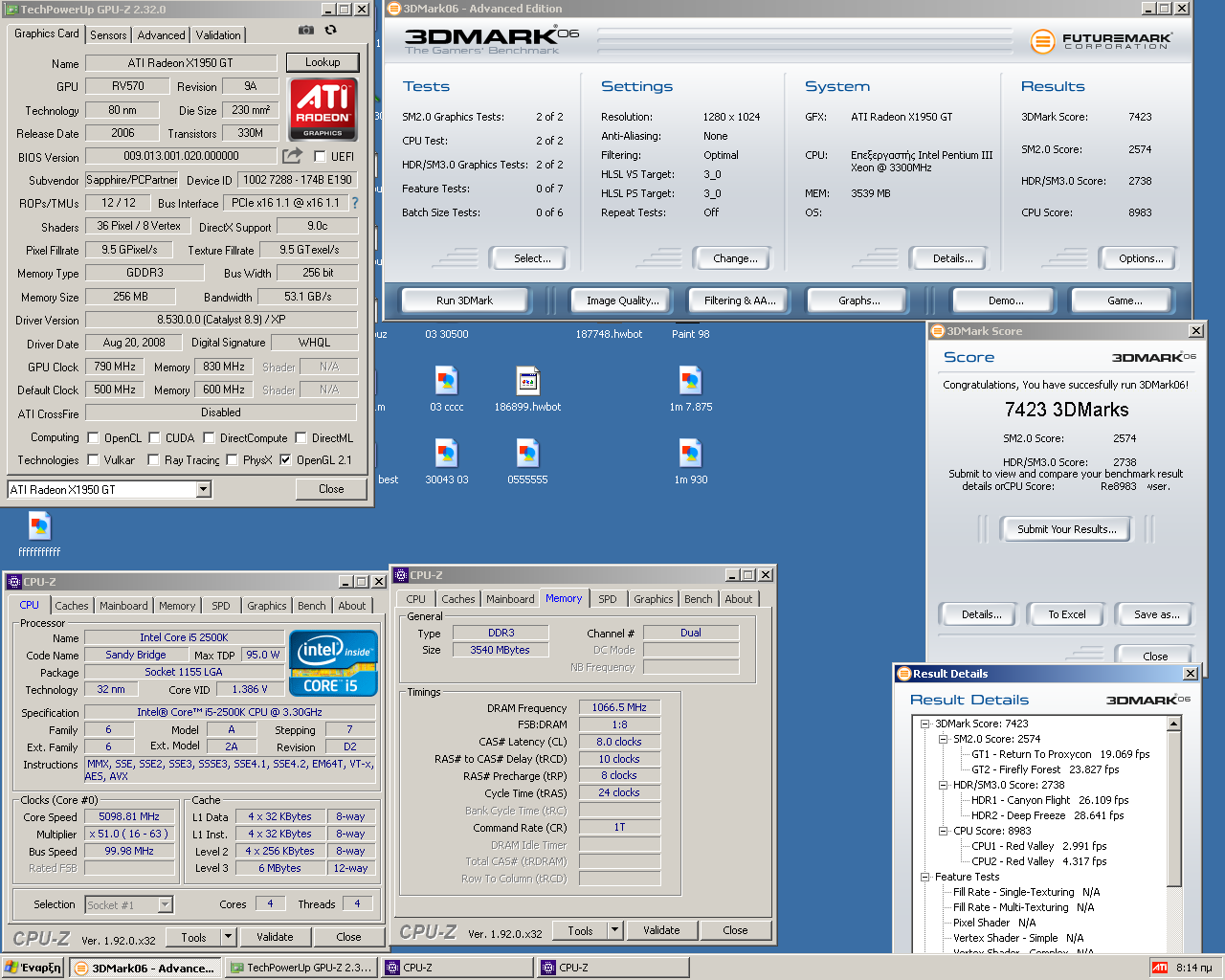Open the ATI Radeon X1950 GT GPU dropdown

203,490
